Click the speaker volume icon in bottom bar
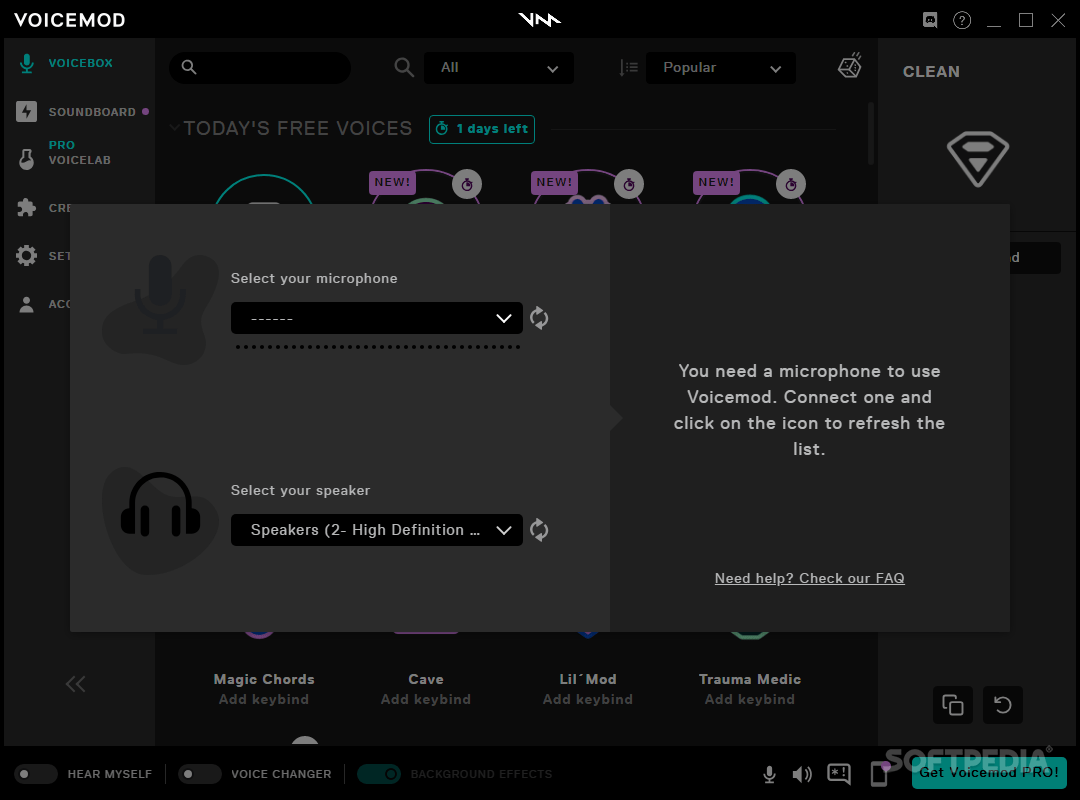 [802, 775]
